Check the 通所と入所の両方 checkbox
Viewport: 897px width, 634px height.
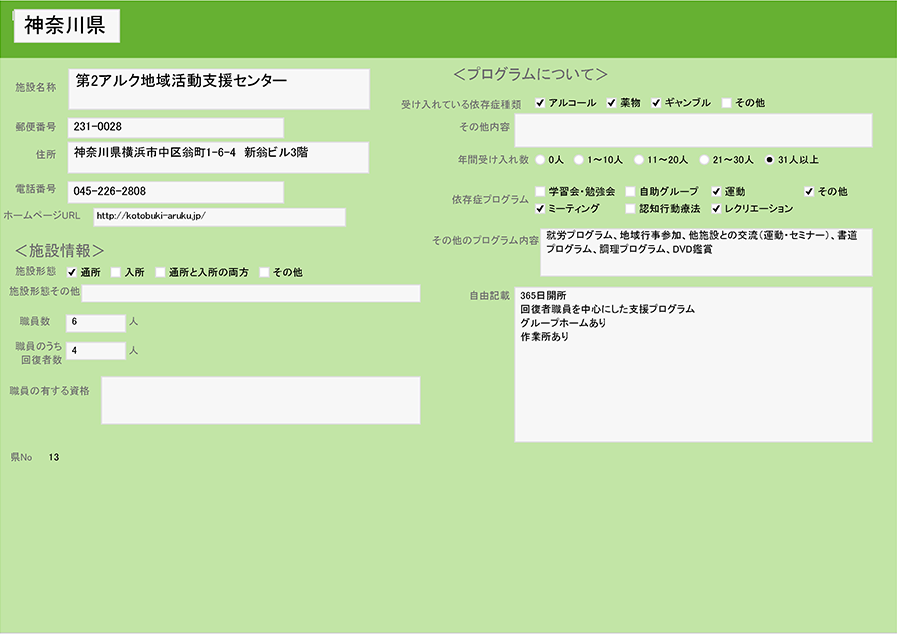(160, 272)
